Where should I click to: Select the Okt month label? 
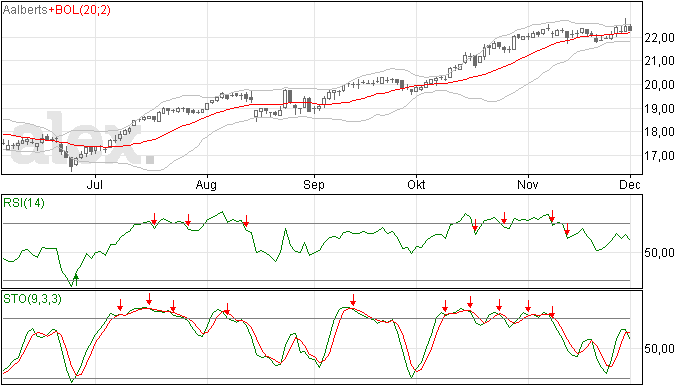point(416,184)
